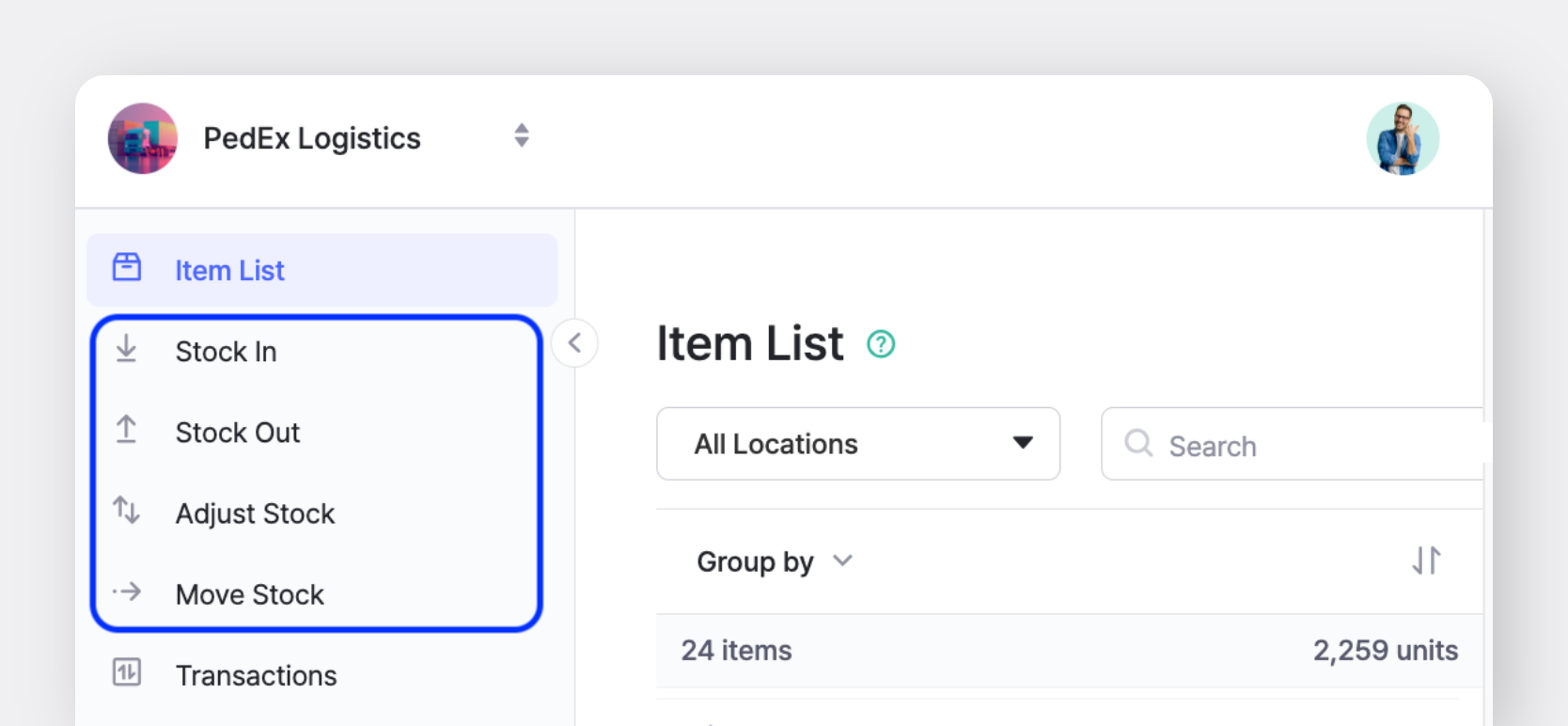The height and width of the screenshot is (726, 1568).
Task: Click the Transactions ledger icon
Action: pos(126,673)
